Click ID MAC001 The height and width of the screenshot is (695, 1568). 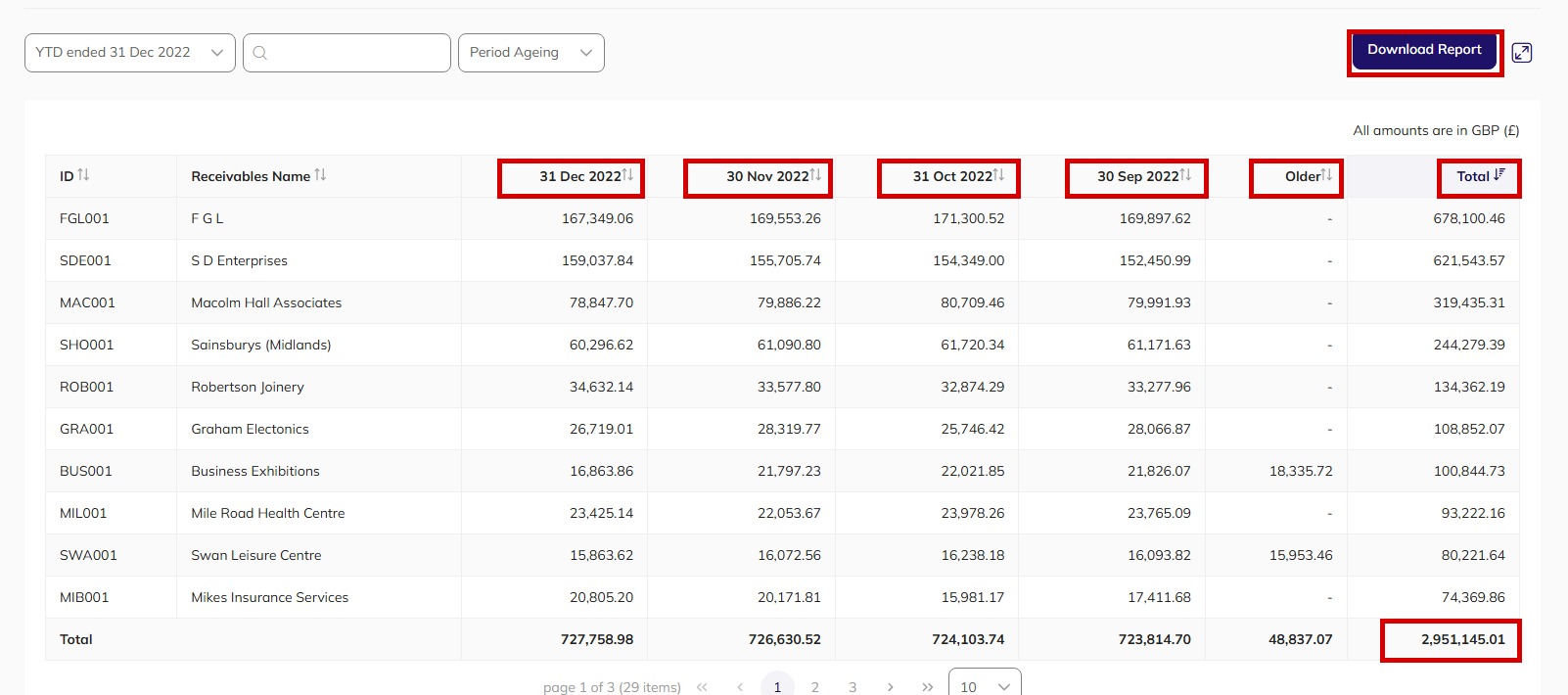click(87, 302)
